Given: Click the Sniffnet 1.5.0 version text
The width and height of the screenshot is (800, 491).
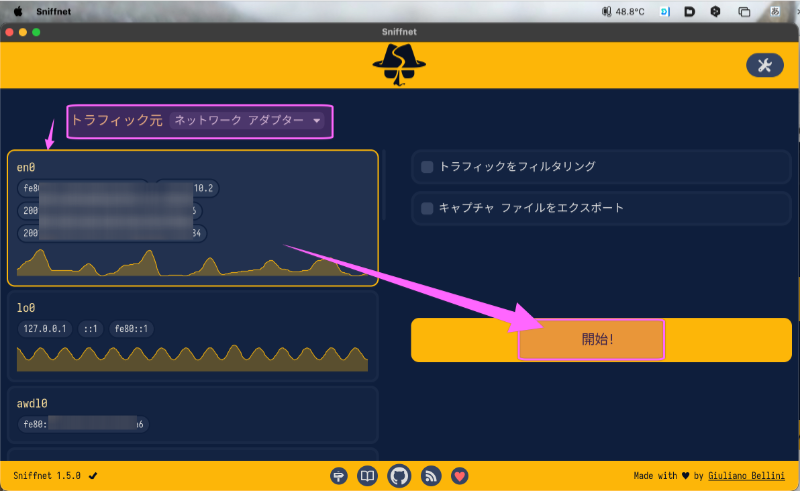Looking at the screenshot, I should coord(47,476).
